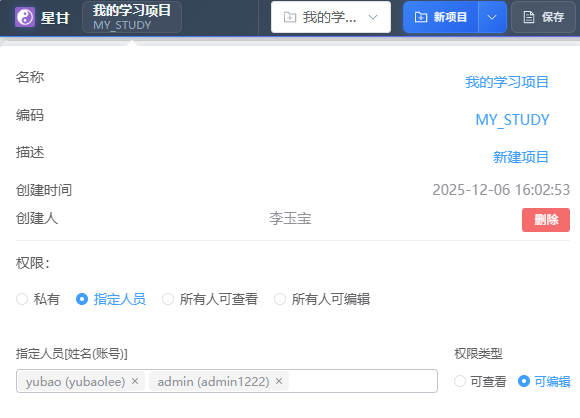The image size is (580, 418).
Task: Click the 创建时间 label
Action: coord(44,190)
